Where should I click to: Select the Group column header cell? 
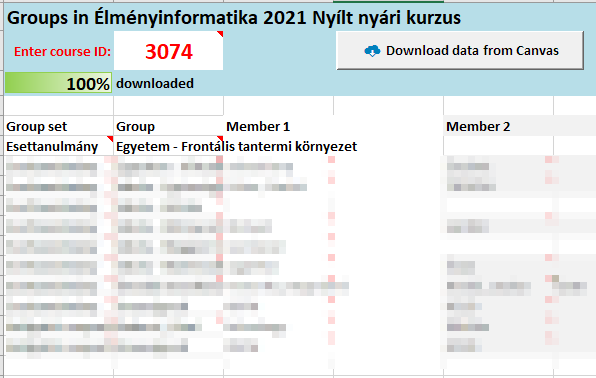(168, 126)
